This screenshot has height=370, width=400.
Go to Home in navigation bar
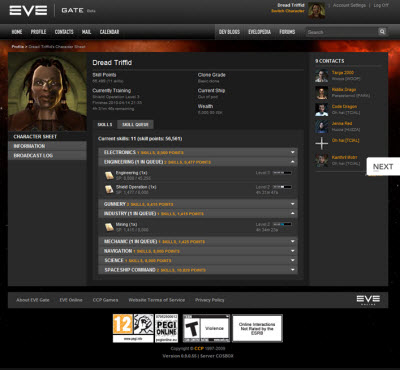[17, 32]
